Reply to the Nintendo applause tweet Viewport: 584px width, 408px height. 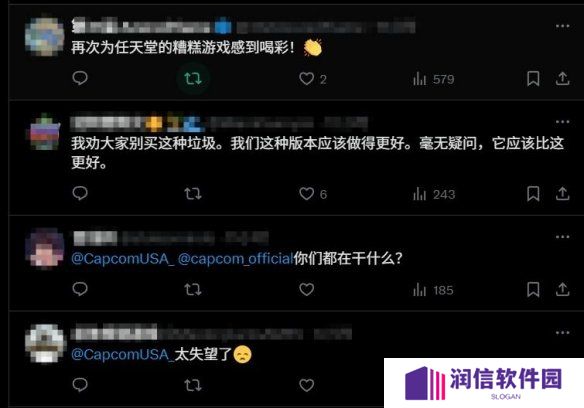pos(80,78)
